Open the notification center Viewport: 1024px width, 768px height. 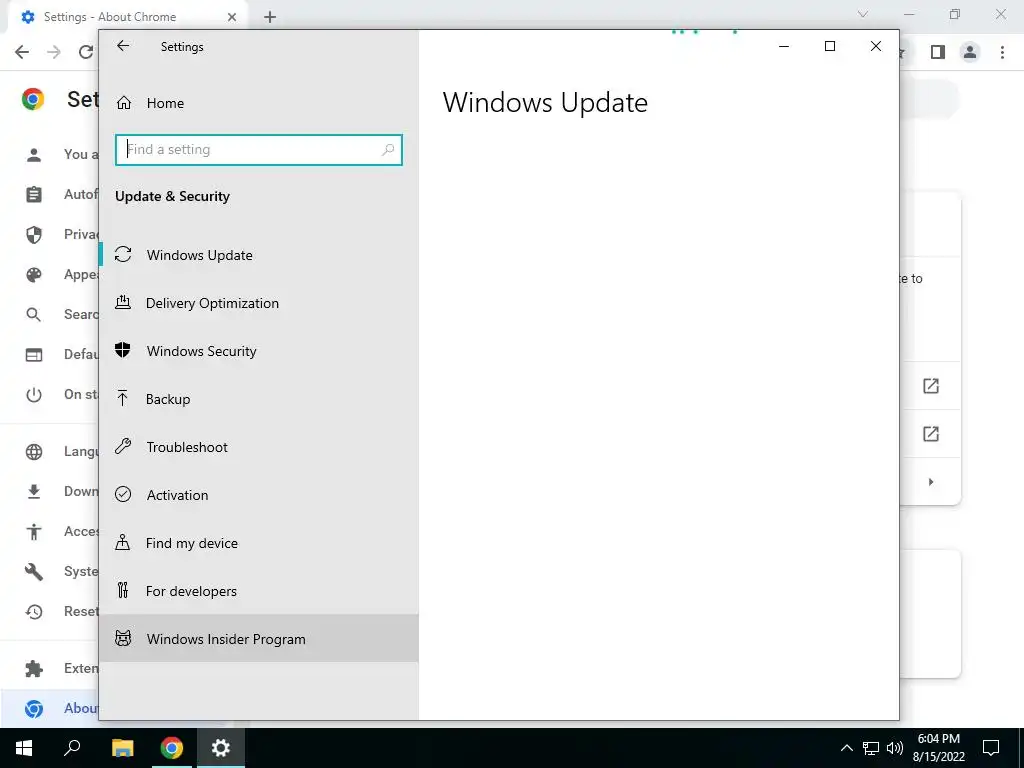pos(991,748)
